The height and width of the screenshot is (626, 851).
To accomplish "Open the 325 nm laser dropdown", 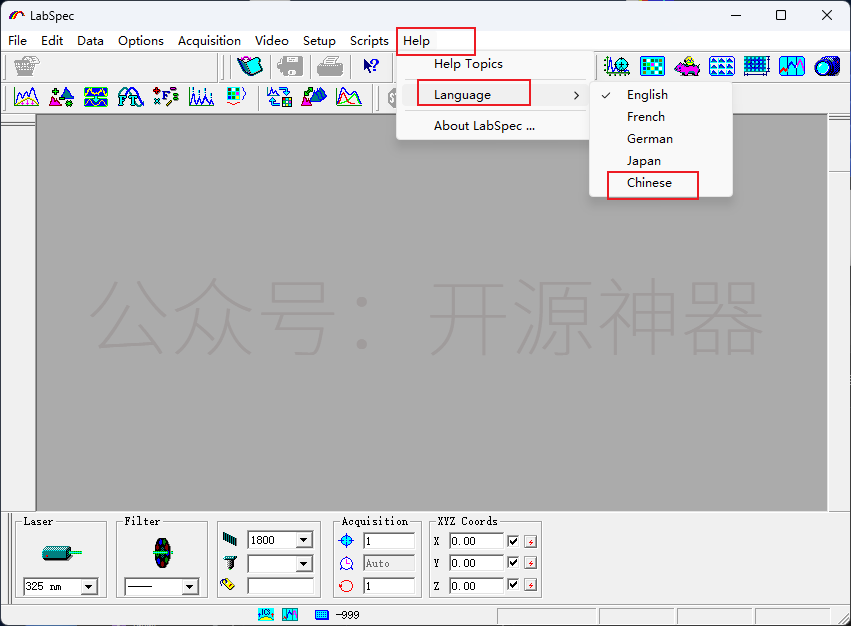I will (88, 586).
